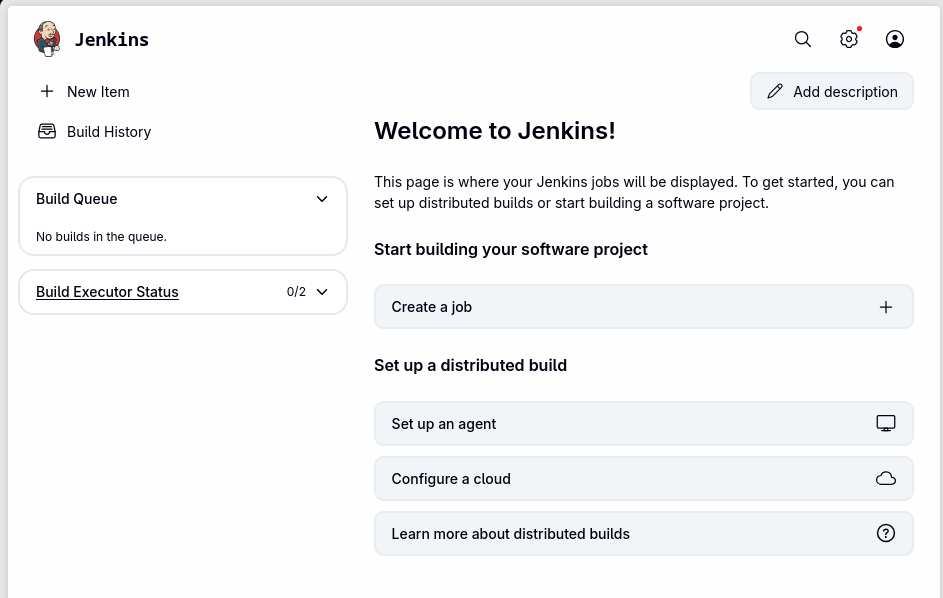Screen dimensions: 943x598
Task: Click the plus icon beside New Item
Action: 47,91
